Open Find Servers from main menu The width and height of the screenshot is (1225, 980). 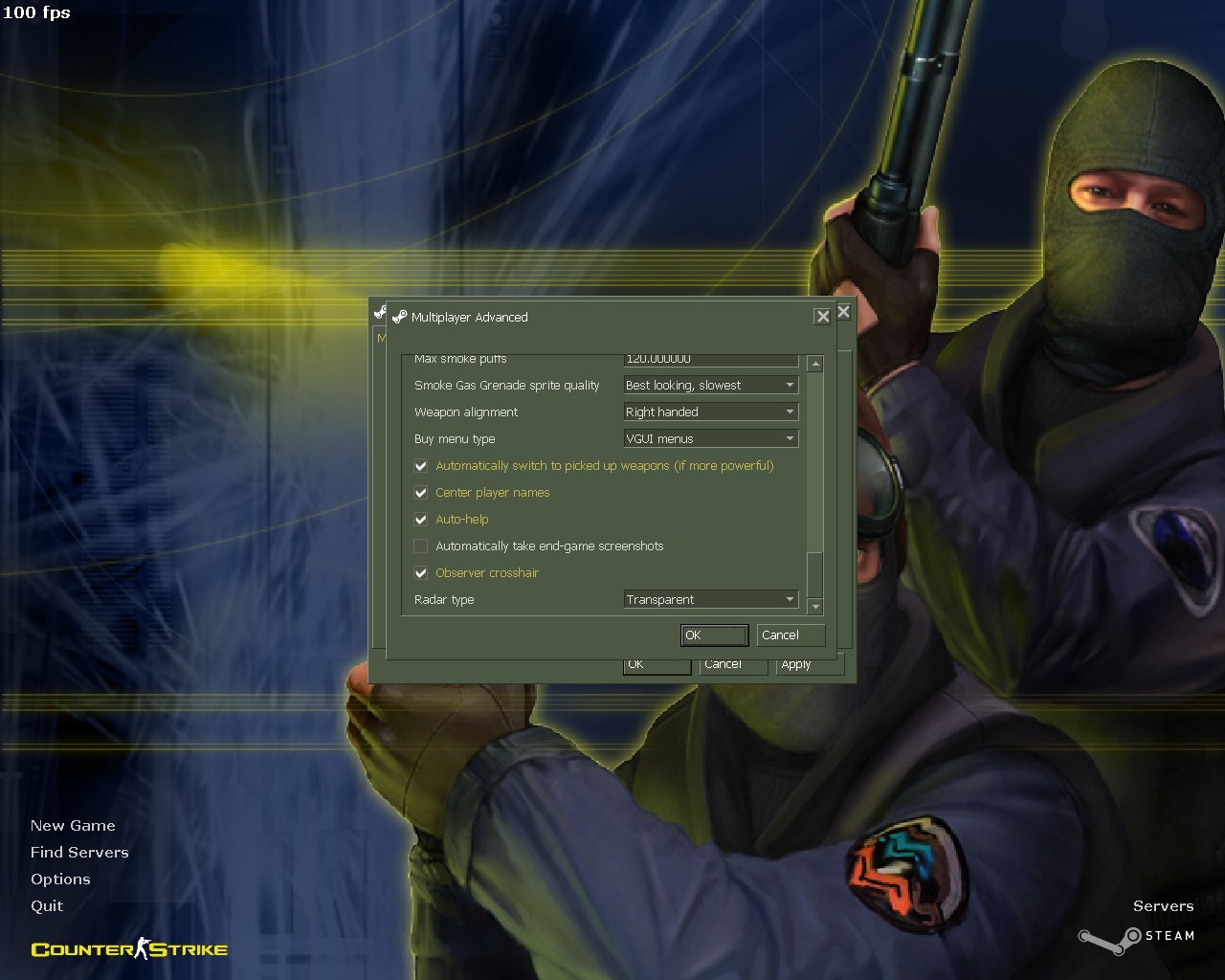click(x=79, y=853)
